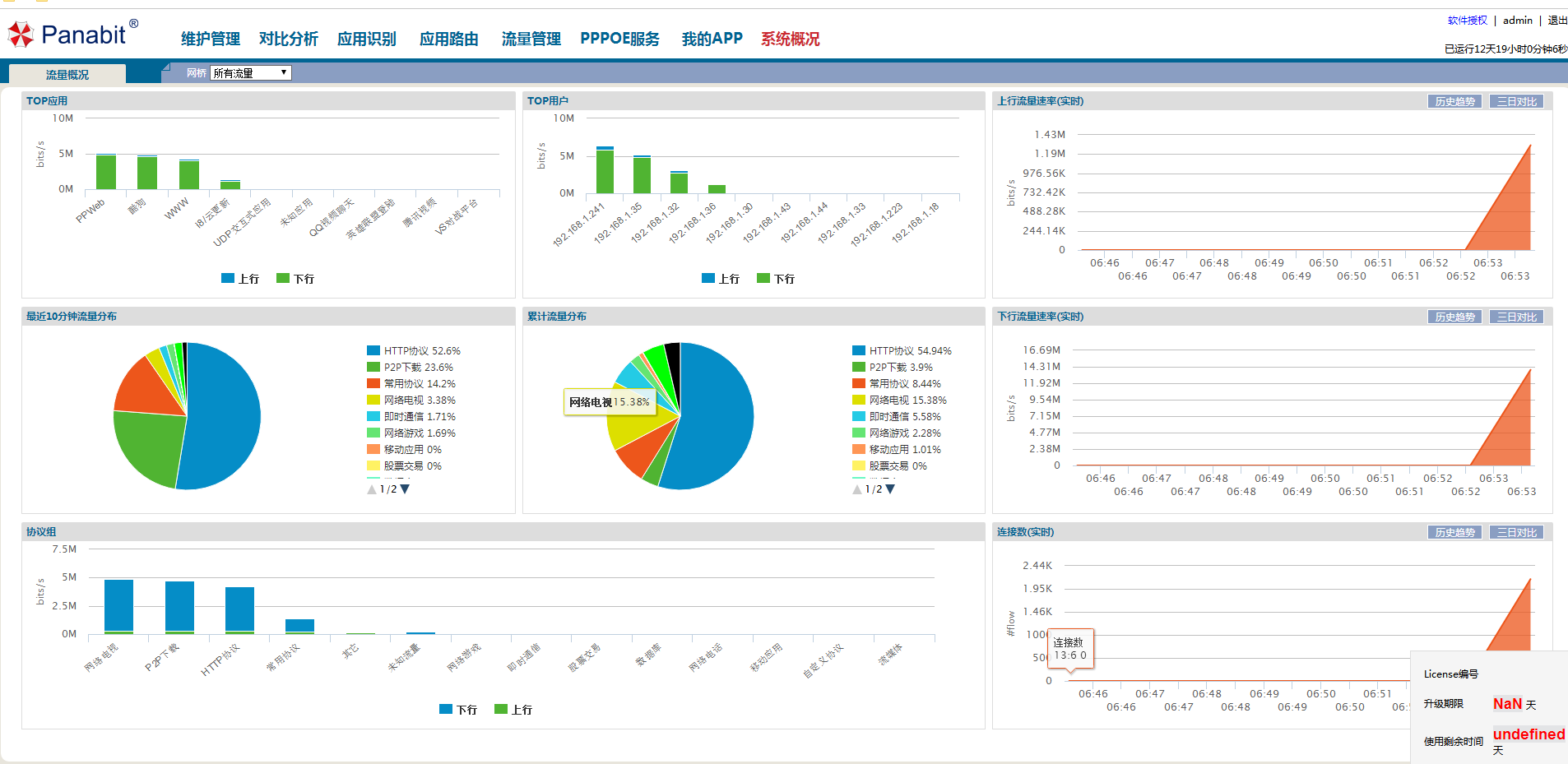Toggle 下行 series in 协议组 legend
The image size is (1568, 764).
pos(458,710)
